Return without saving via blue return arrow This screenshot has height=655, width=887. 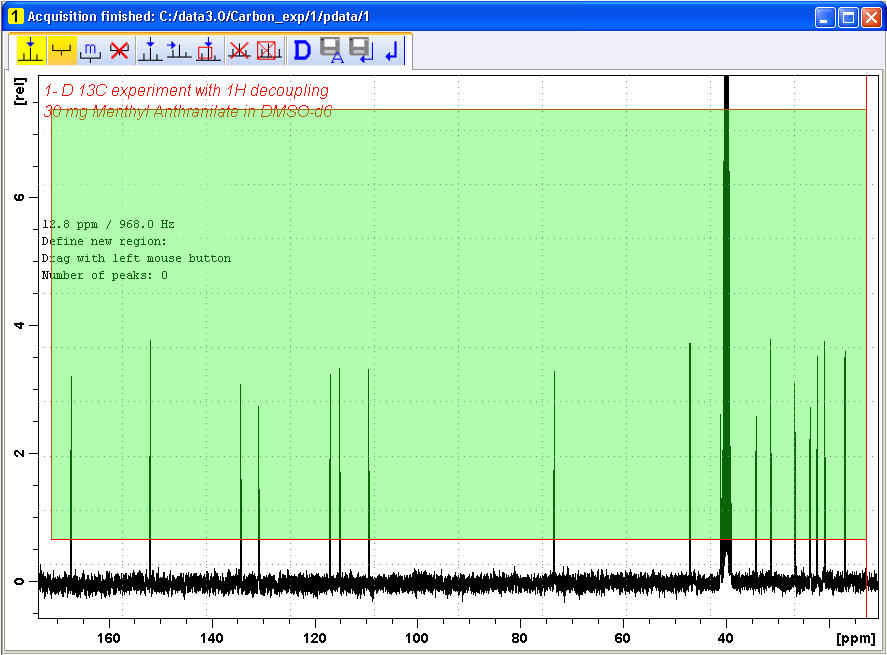(392, 51)
